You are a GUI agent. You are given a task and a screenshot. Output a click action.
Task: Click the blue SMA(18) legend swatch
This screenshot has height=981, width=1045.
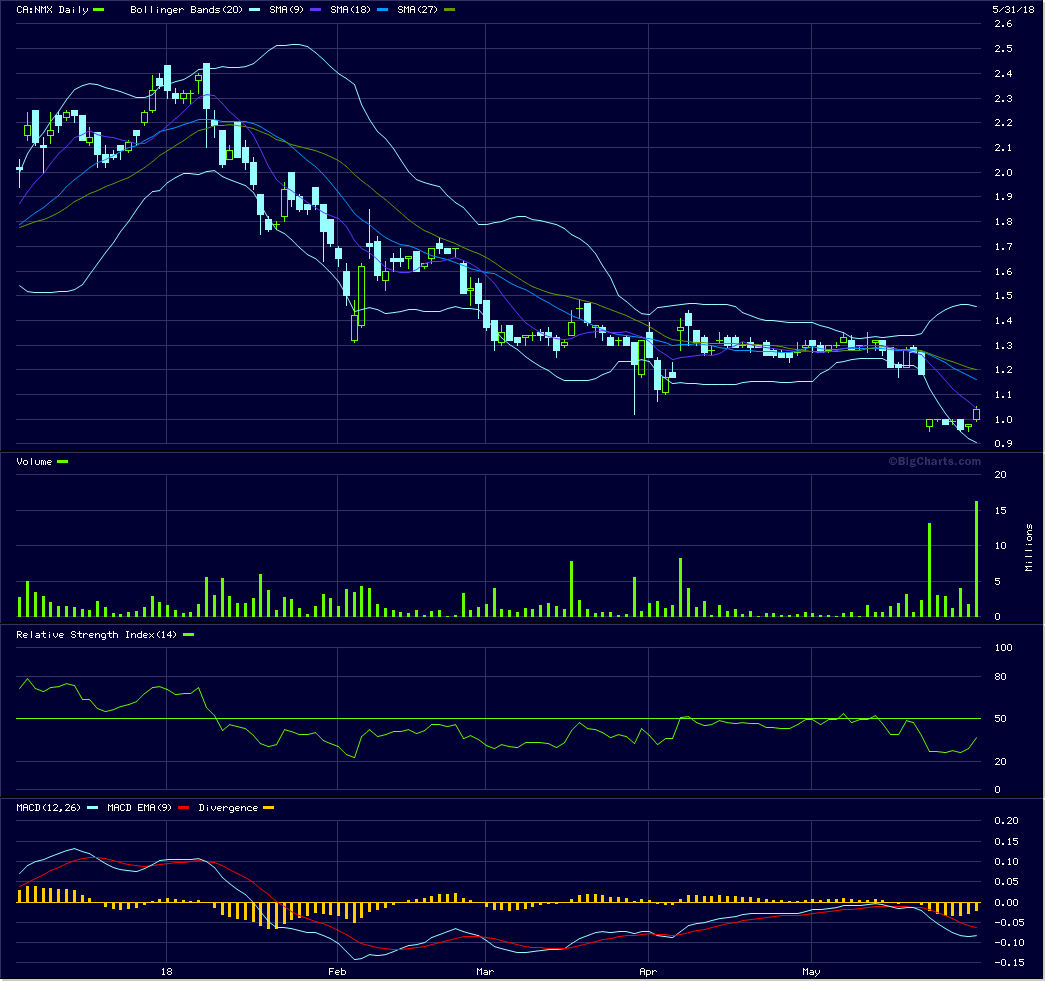click(x=382, y=10)
